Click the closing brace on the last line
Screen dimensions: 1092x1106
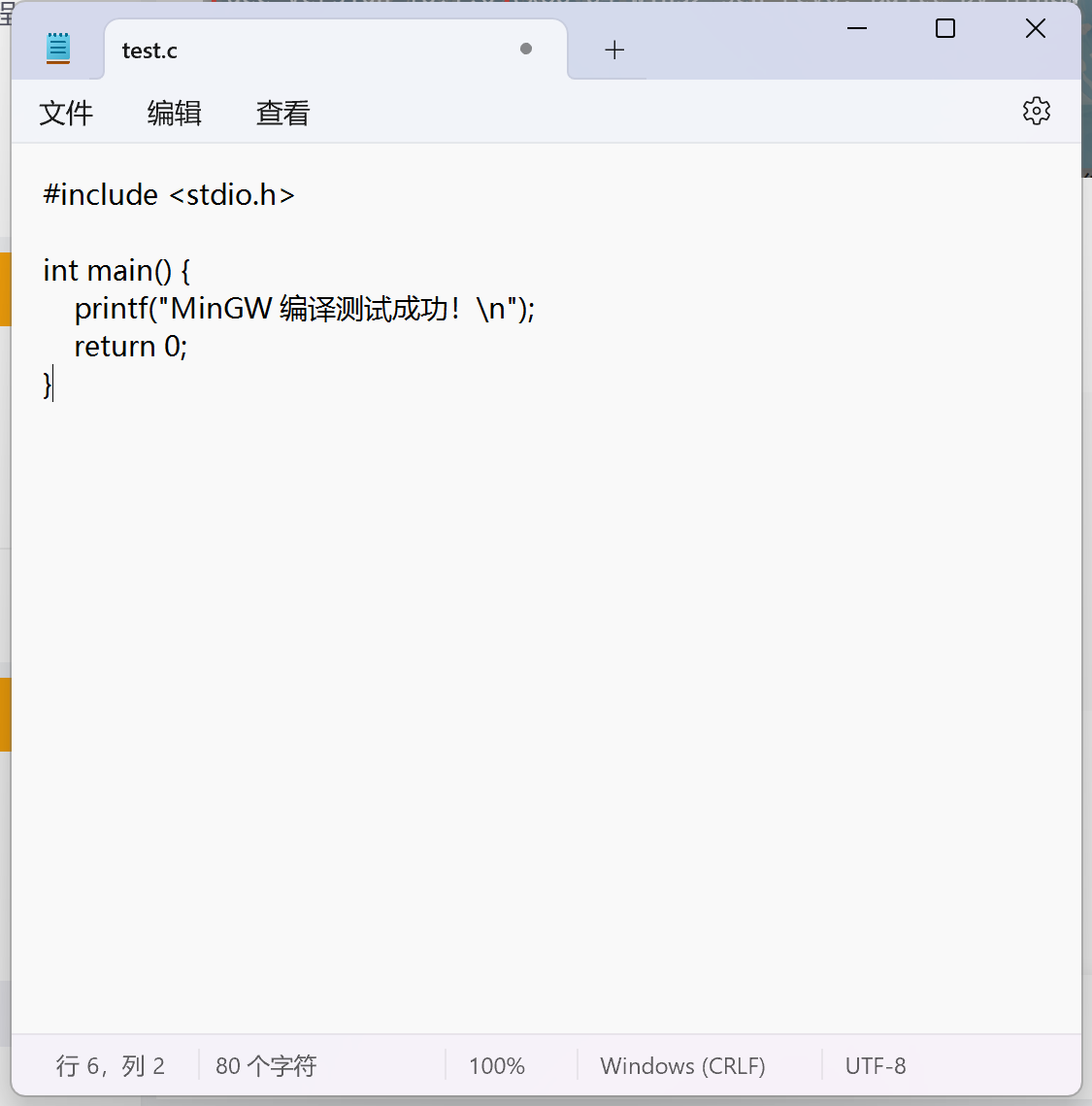point(47,385)
